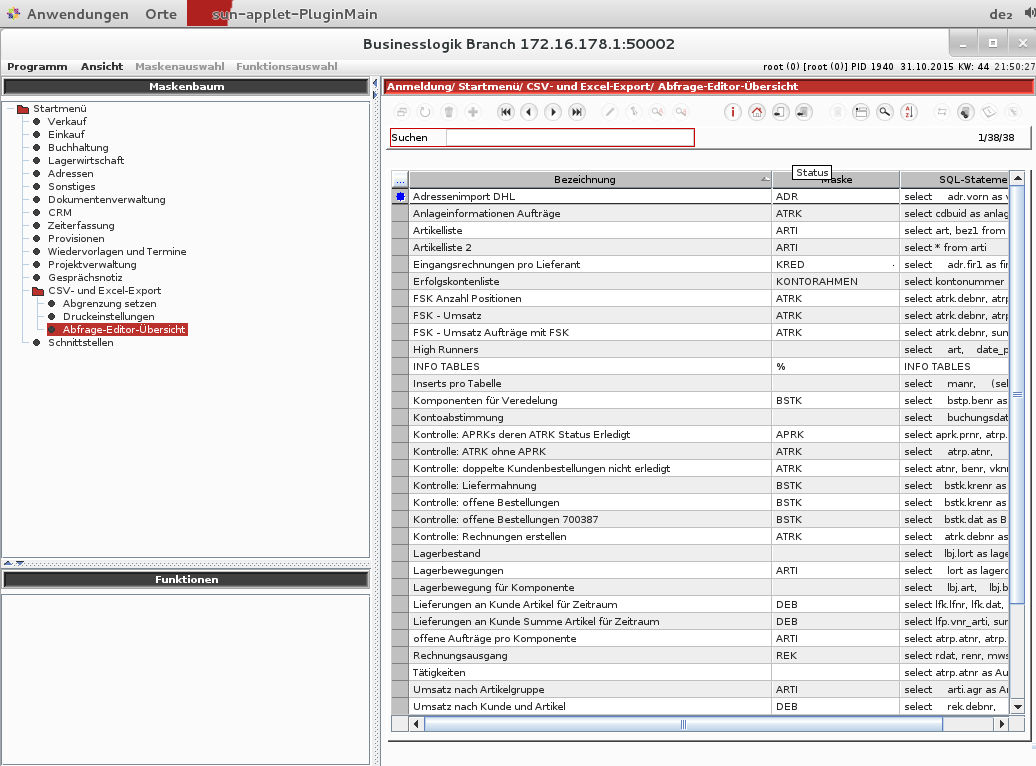This screenshot has width=1036, height=766.
Task: Select the Dokumentenverwaltung tree item
Action: 106,200
